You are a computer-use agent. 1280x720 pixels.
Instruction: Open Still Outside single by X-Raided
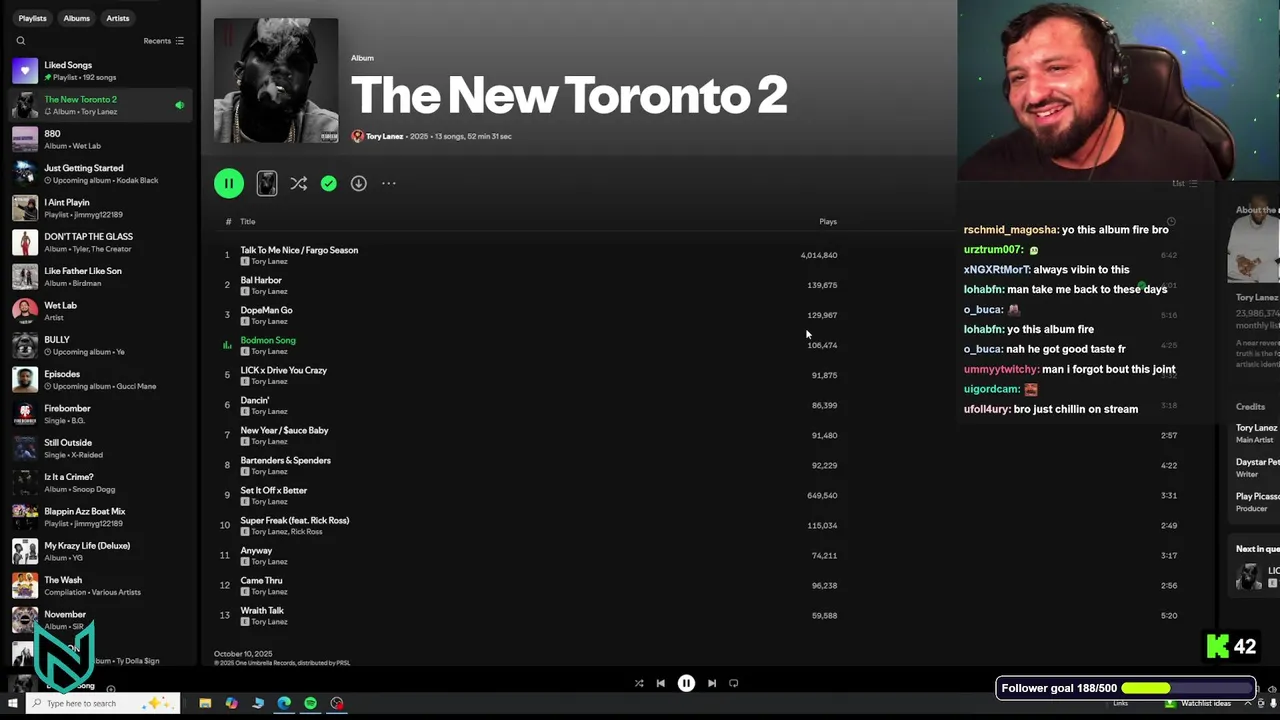[x=100, y=448]
